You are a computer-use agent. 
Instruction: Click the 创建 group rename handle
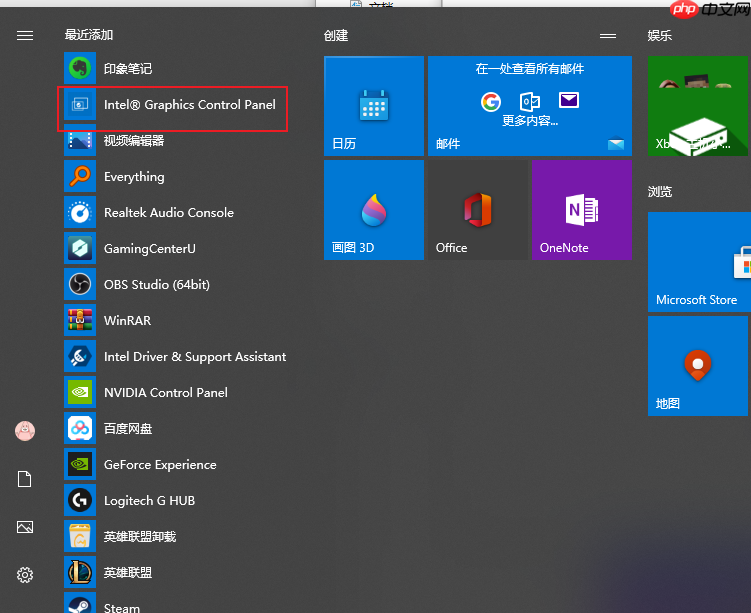coord(608,36)
